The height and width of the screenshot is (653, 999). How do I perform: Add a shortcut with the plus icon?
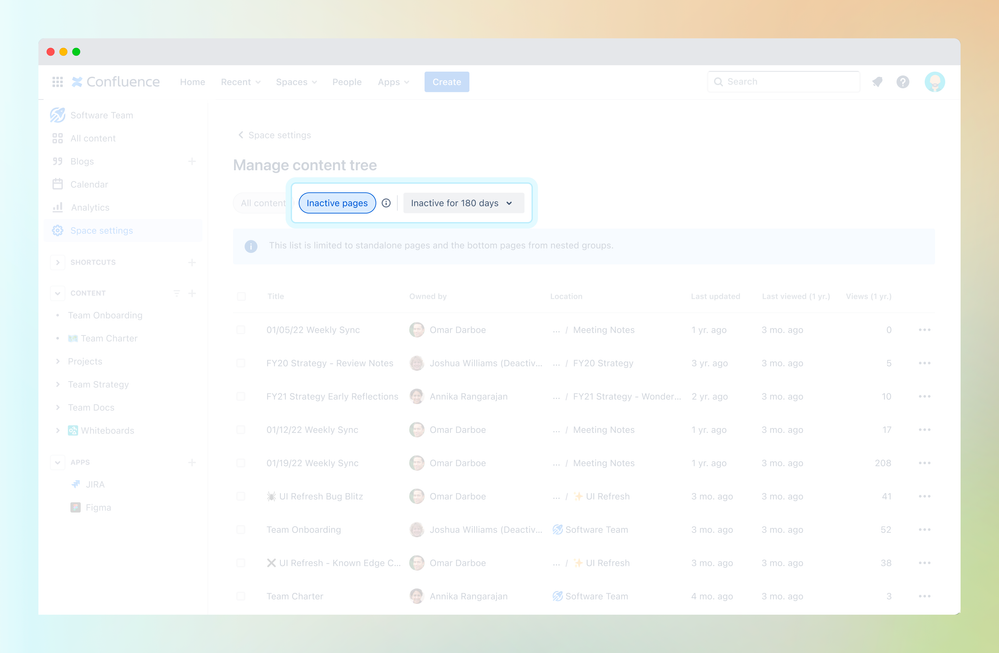click(x=192, y=262)
